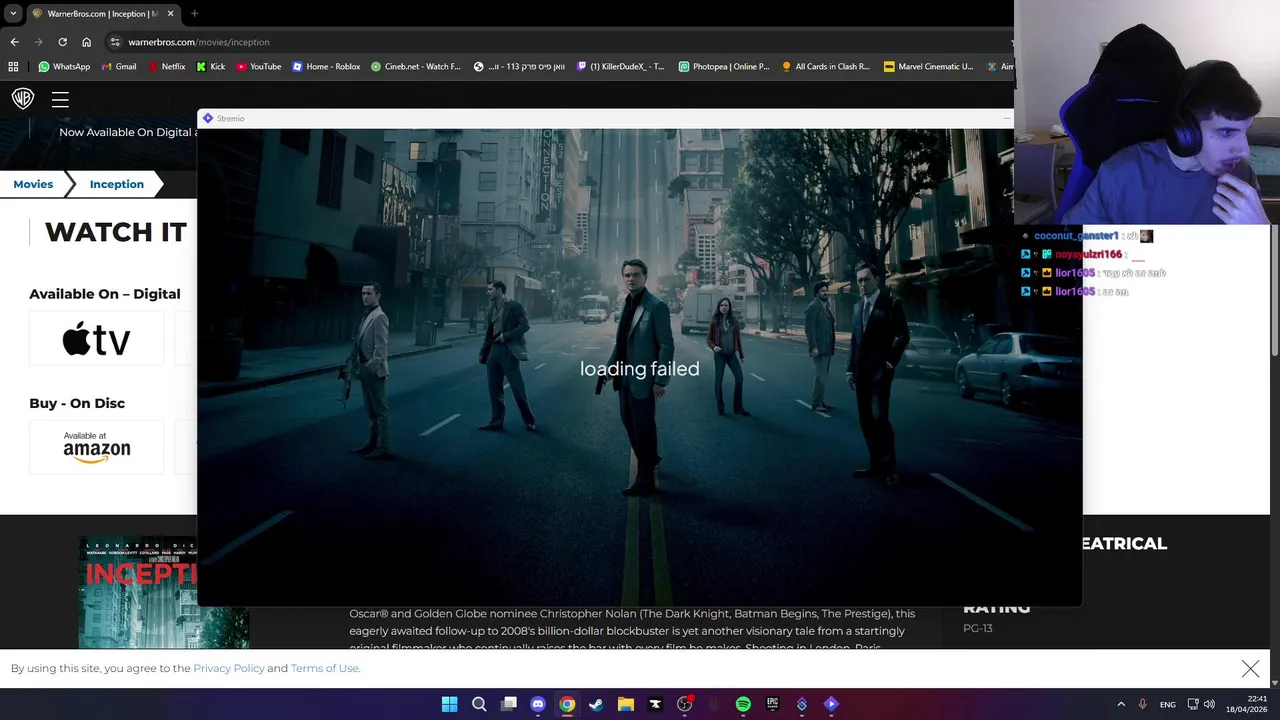
Task: Click the page vertical scrollbar
Action: coord(1274,290)
